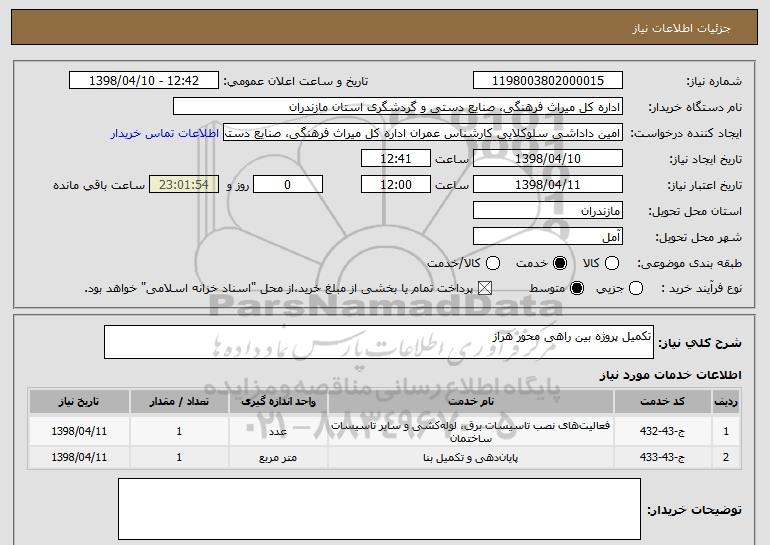Click the اطلاعات خدمات مورد نیاز heading
This screenshot has width=770, height=545.
tap(670, 375)
